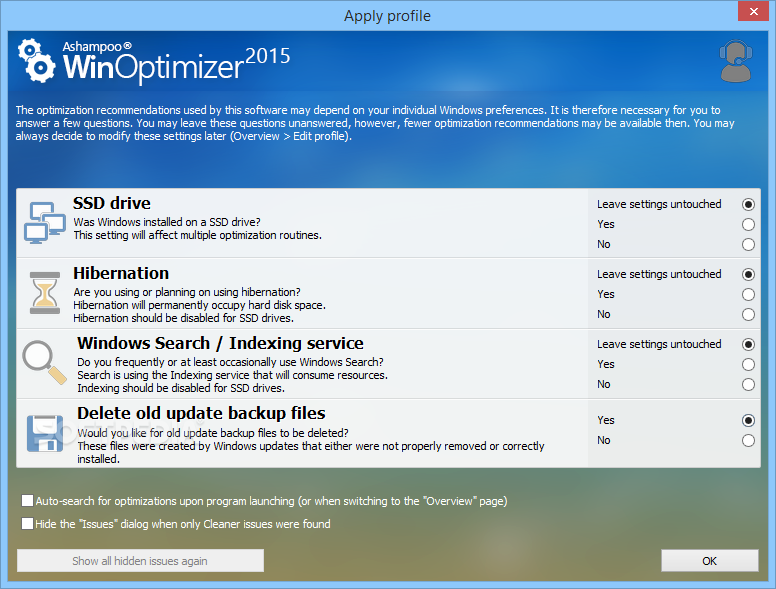Click the 'Show all hidden issues again' button
The height and width of the screenshot is (589, 776).
pos(140,561)
